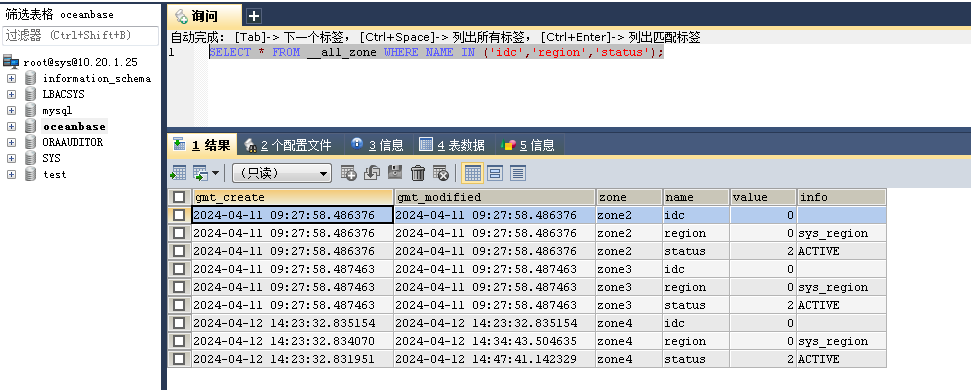Select the oceanbase tree label
The height and width of the screenshot is (390, 971).
point(74,126)
